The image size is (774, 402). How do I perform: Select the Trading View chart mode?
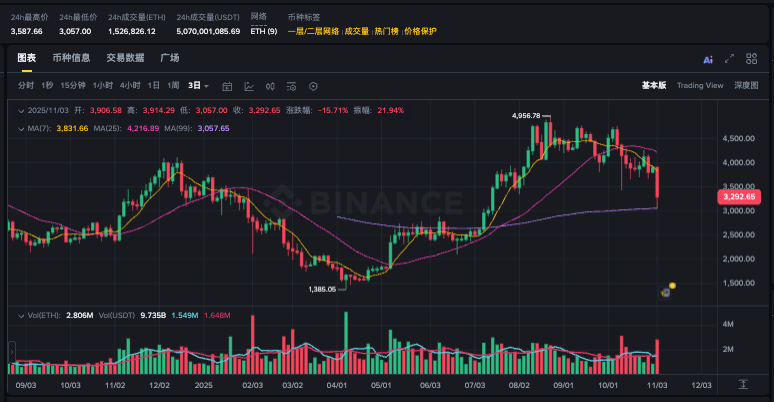[699, 86]
